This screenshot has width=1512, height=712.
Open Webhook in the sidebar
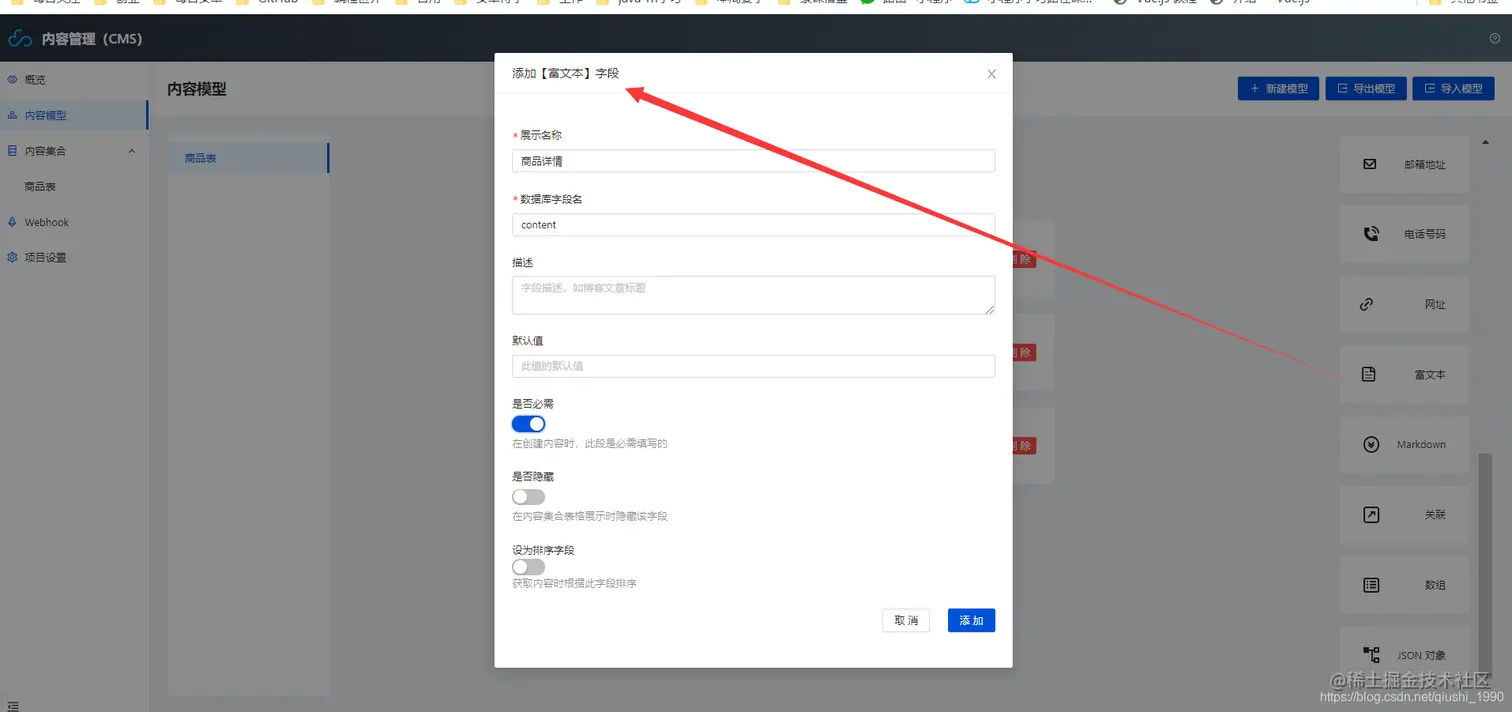(x=74, y=222)
